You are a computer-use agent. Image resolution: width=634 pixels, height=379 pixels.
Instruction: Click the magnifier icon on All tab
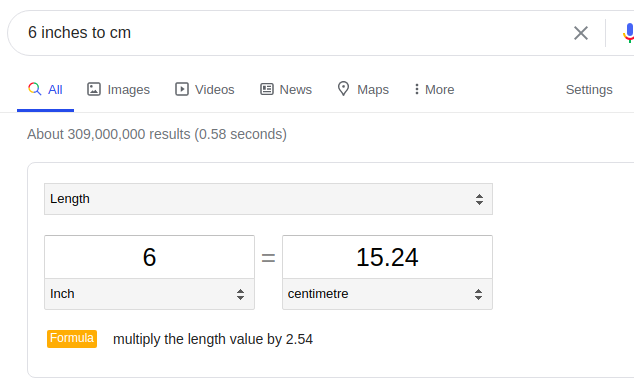(35, 89)
